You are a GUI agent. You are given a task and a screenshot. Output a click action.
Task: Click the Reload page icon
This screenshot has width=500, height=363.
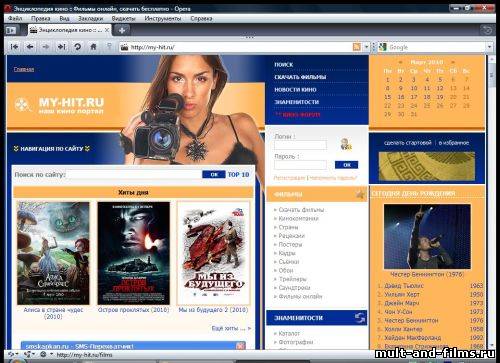(x=77, y=47)
